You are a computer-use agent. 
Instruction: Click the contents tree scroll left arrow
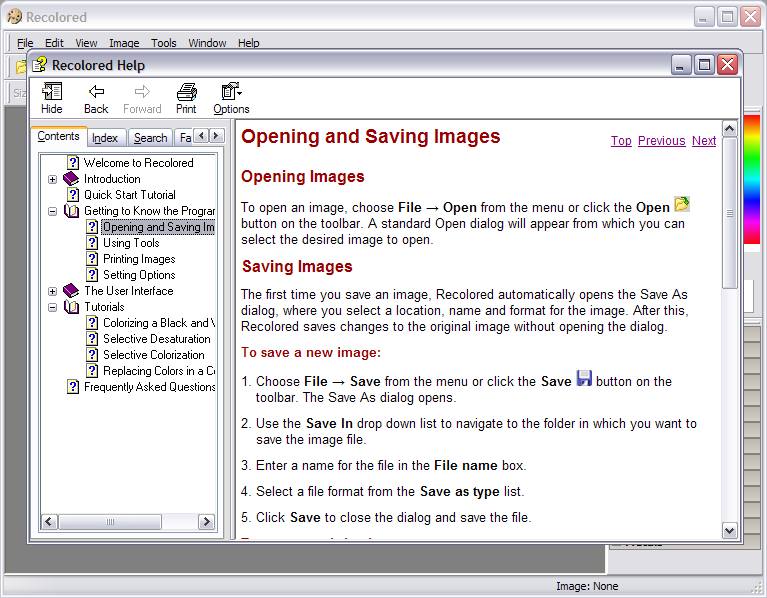point(49,522)
